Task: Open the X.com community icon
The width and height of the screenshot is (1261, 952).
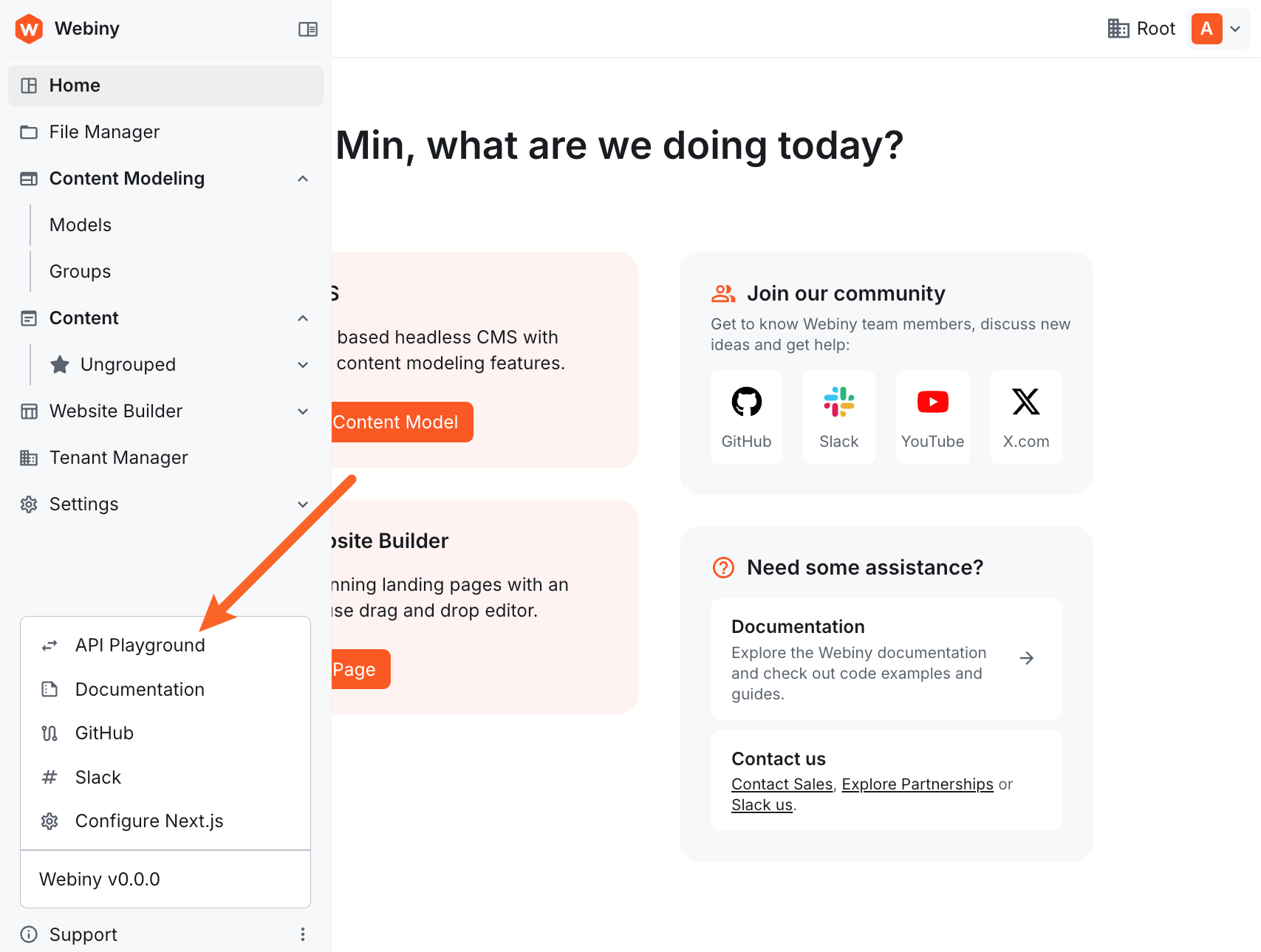Action: [x=1025, y=403]
